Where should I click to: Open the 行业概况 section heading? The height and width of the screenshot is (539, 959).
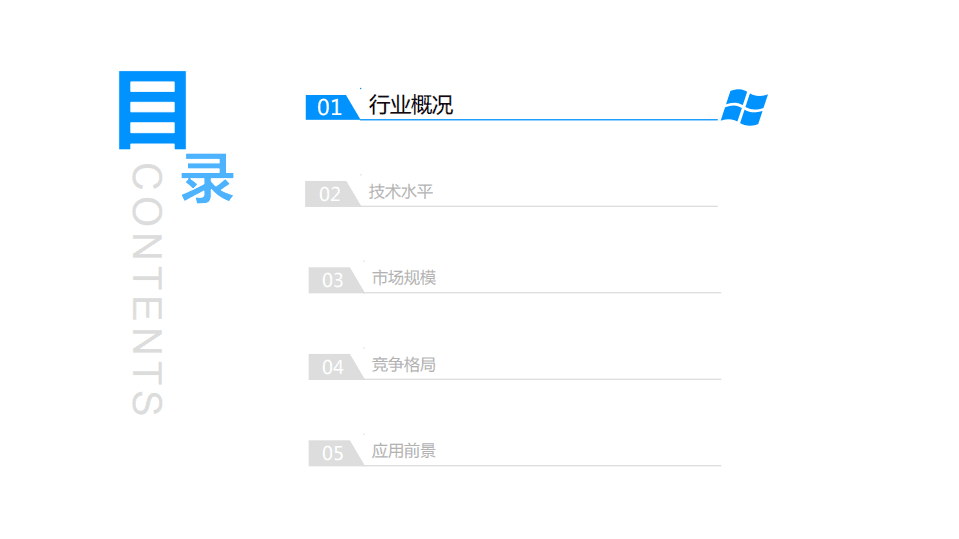click(411, 105)
